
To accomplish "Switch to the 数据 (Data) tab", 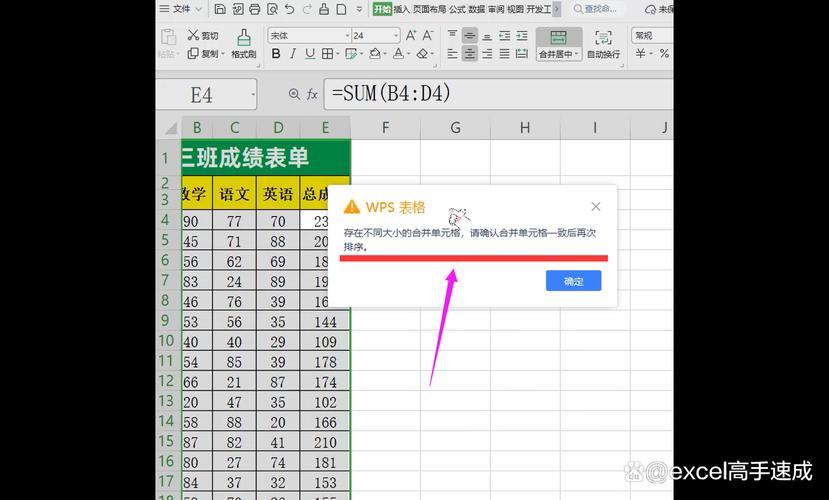I will (476, 9).
